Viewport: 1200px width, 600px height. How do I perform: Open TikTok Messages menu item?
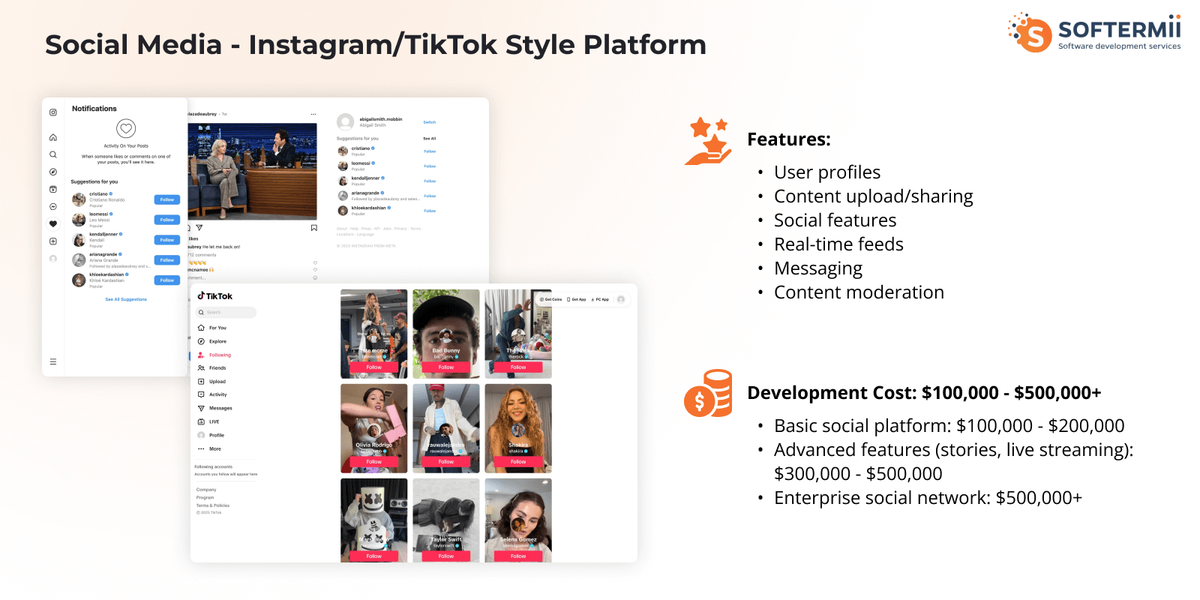pos(215,408)
